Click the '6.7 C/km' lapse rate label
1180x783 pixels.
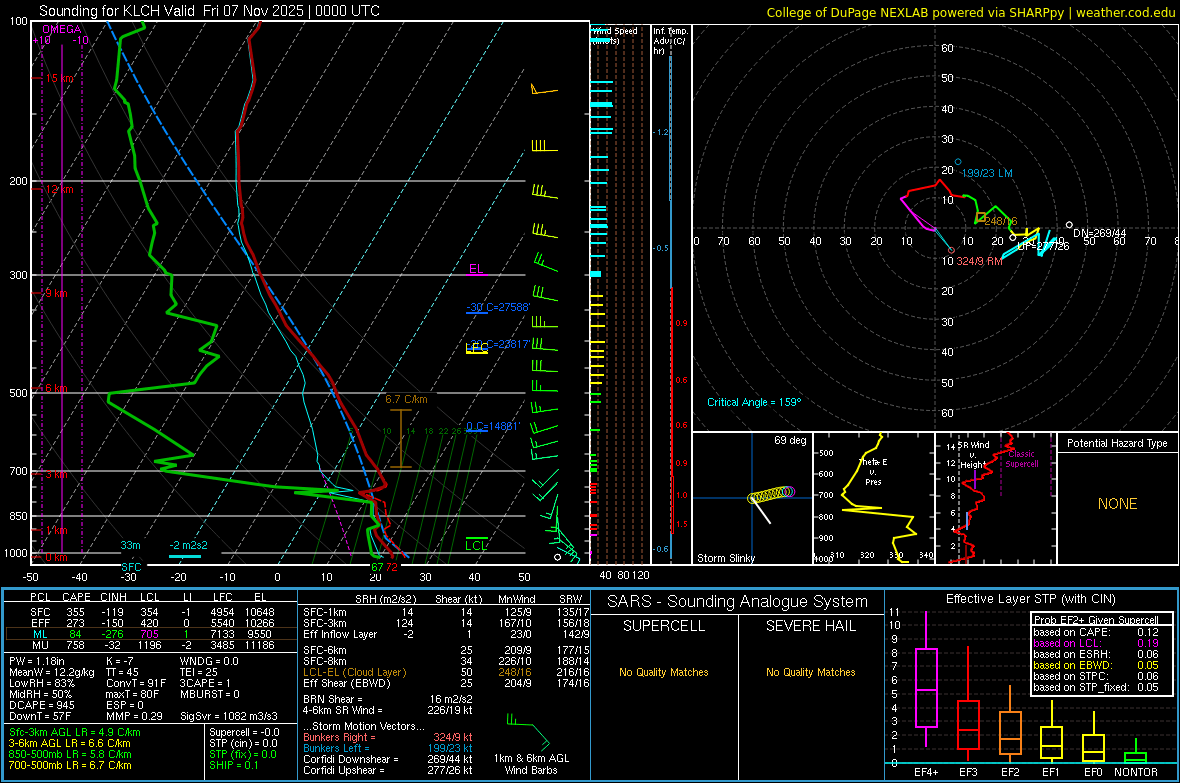click(x=406, y=399)
